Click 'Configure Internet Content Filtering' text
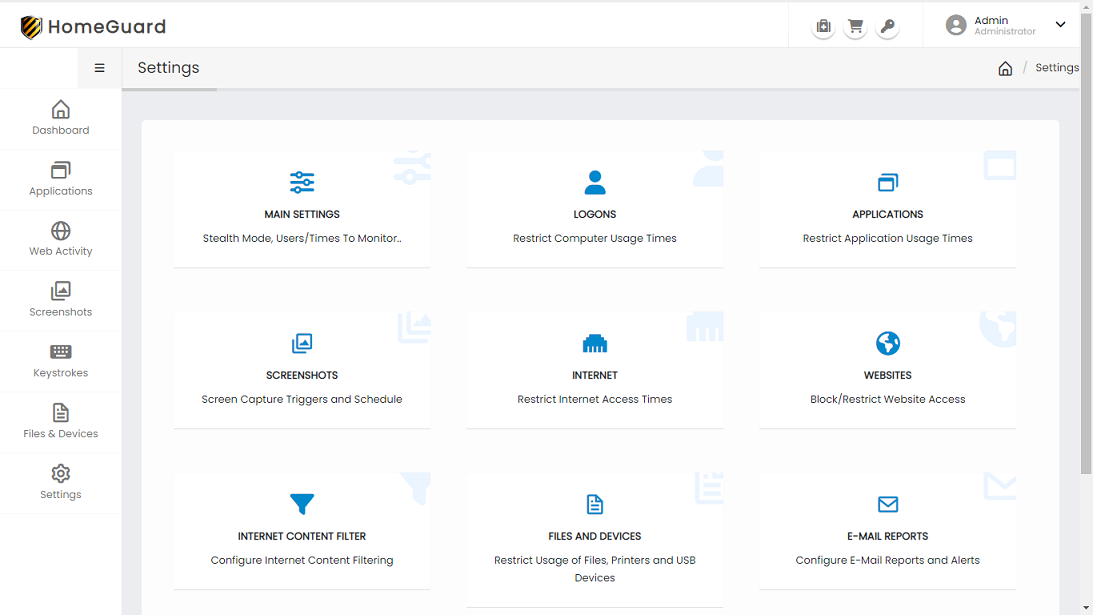This screenshot has width=1093, height=615. coord(302,561)
